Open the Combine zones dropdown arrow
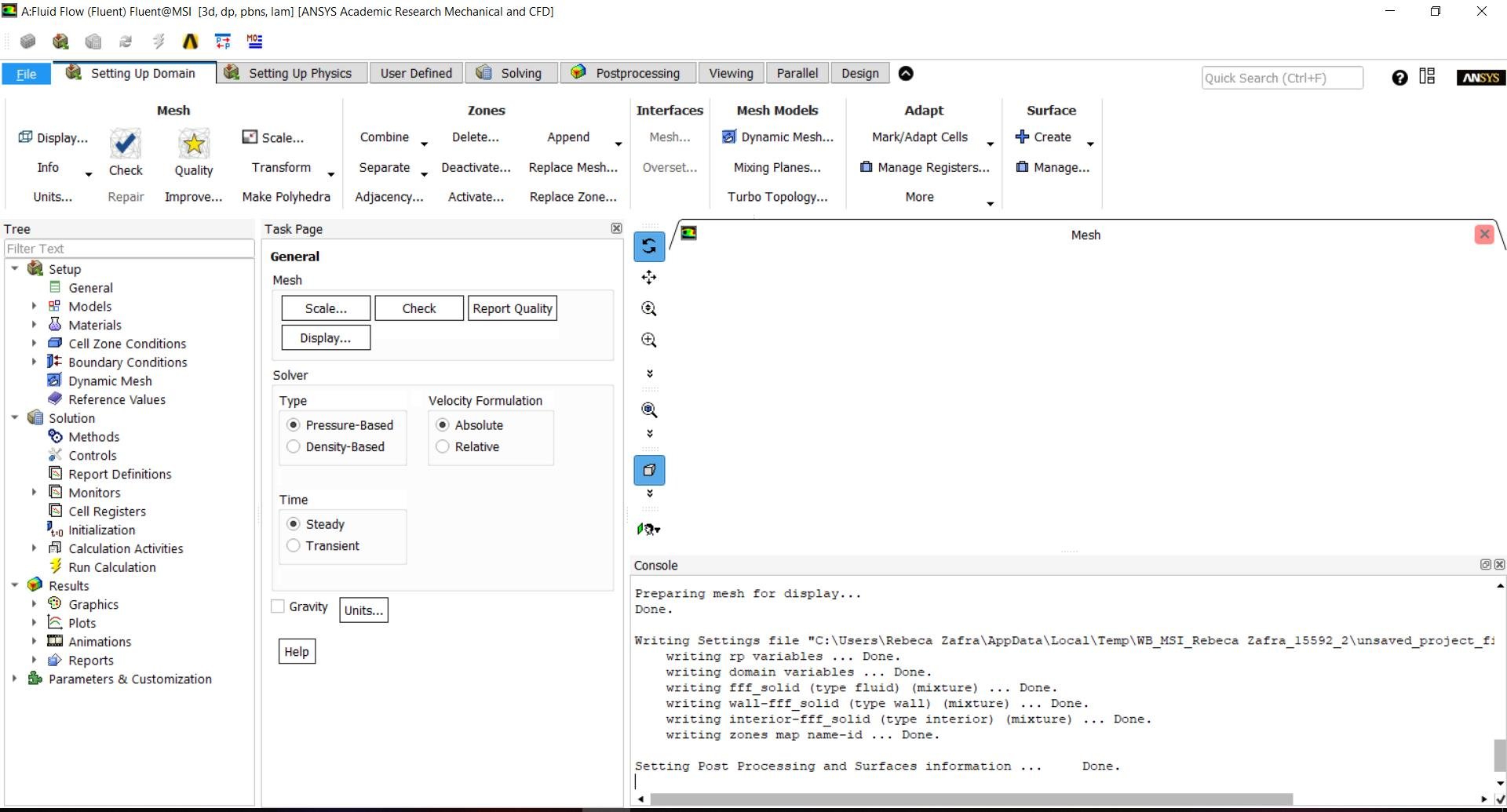 pos(424,144)
